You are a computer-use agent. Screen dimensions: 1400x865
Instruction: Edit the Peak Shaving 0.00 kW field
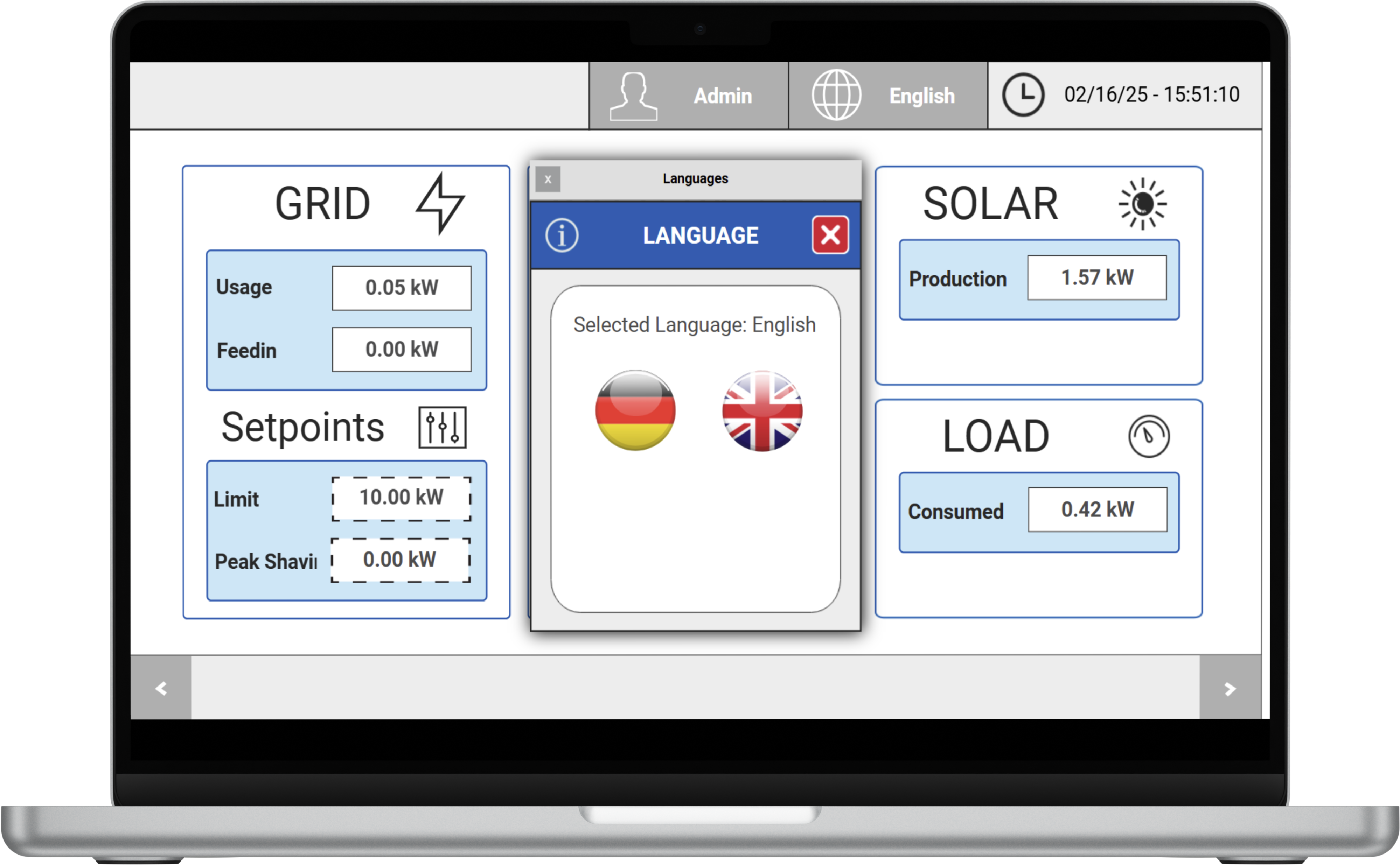[x=401, y=560]
